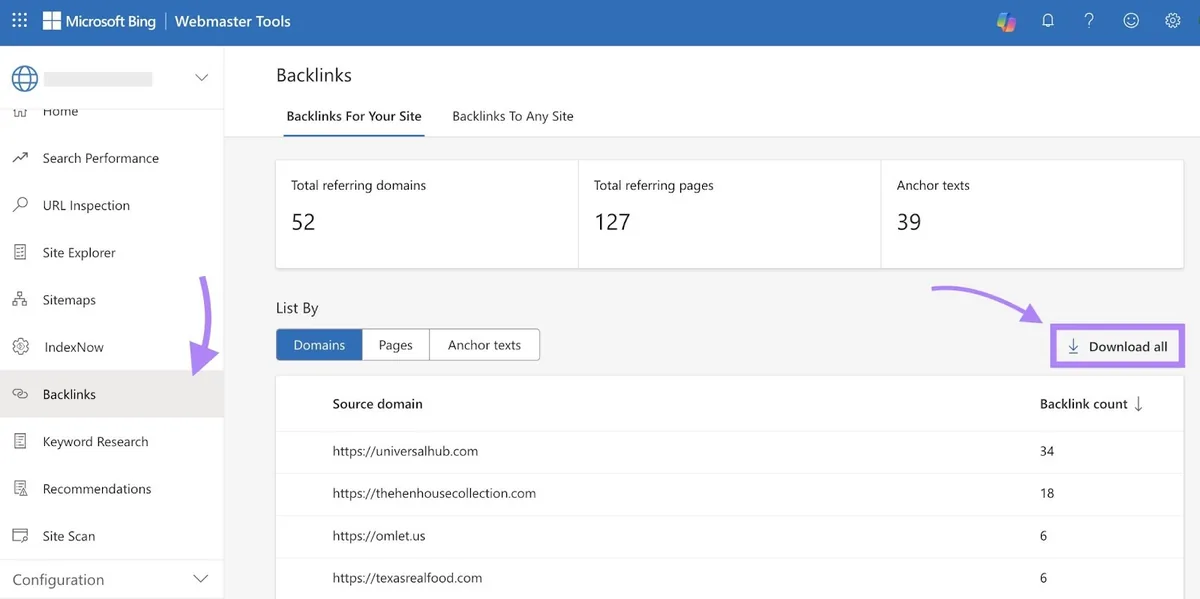Click the Download all button

click(1117, 346)
